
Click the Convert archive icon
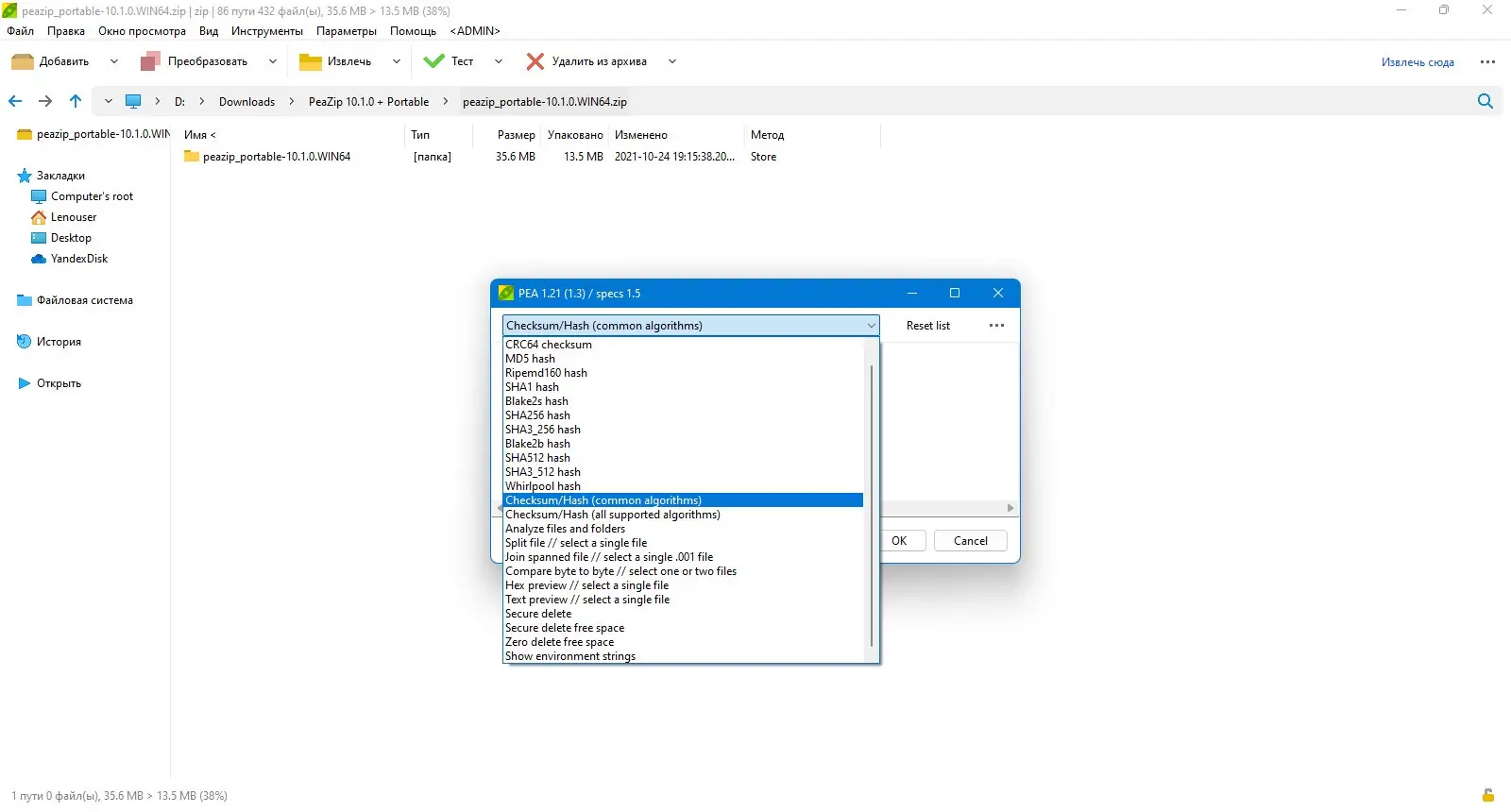[x=150, y=61]
